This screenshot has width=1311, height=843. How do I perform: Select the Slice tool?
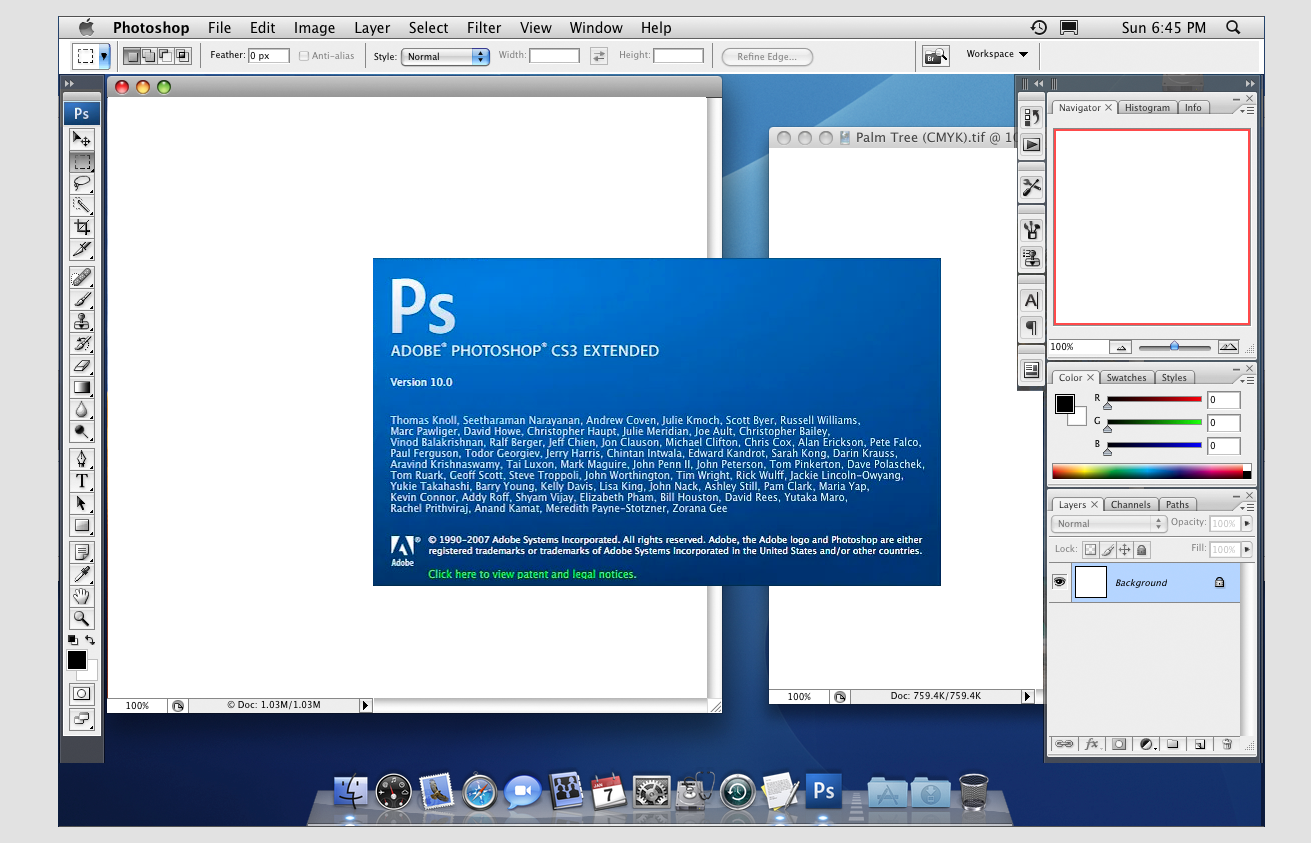point(82,249)
